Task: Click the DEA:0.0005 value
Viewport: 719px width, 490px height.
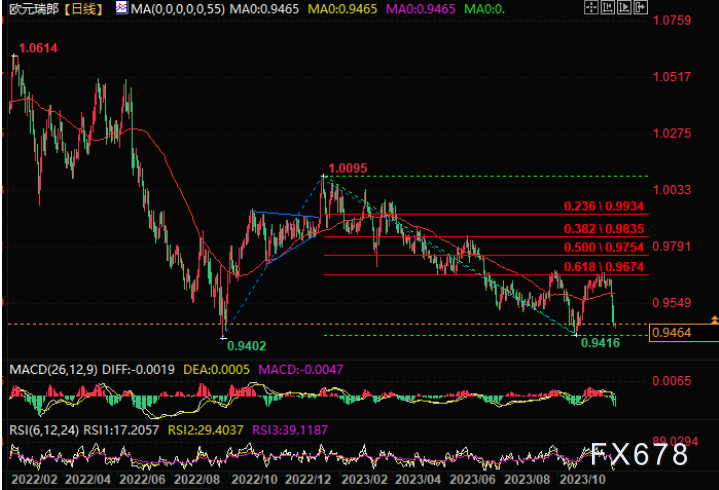Action: point(216,369)
